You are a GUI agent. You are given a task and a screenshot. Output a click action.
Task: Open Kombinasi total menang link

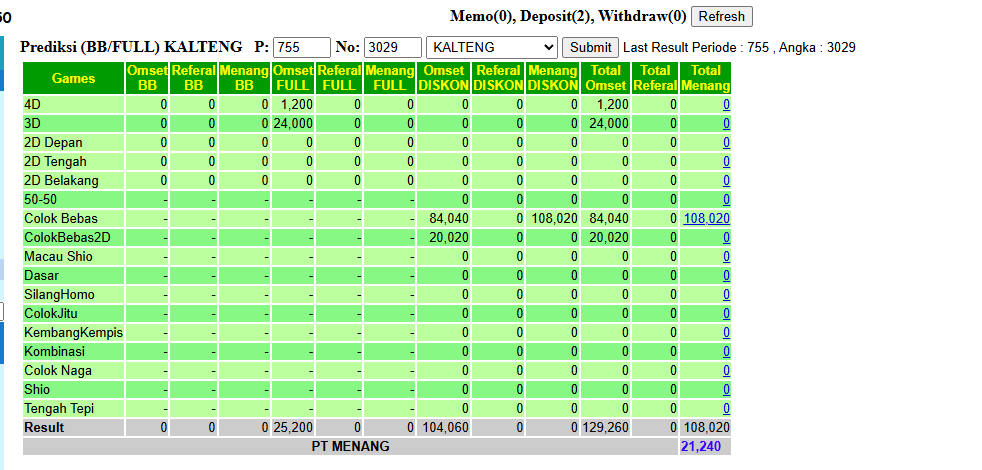726,352
